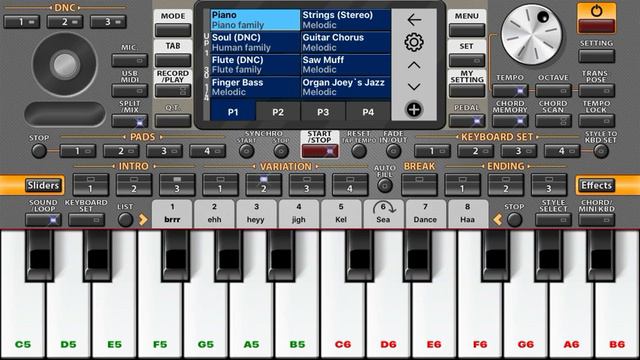Switch to P2 page tab
Screen dimensions: 640x360
278,112
